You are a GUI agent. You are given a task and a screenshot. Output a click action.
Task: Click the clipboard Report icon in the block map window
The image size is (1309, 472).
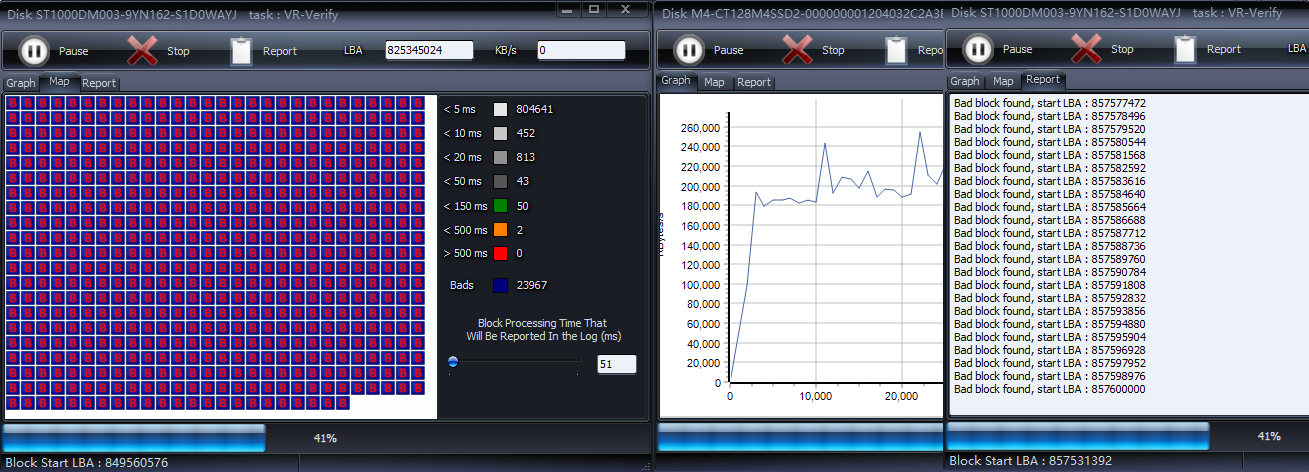point(241,50)
